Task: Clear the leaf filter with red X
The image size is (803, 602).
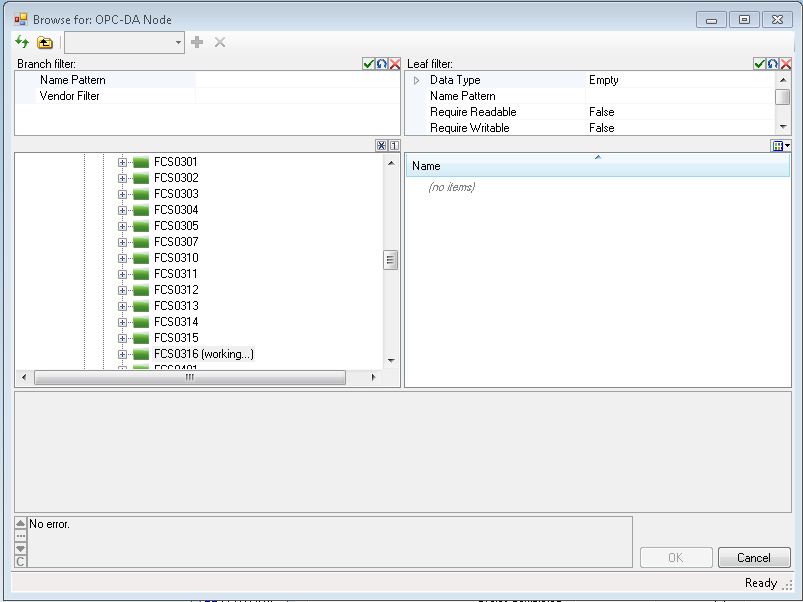Action: (x=786, y=64)
